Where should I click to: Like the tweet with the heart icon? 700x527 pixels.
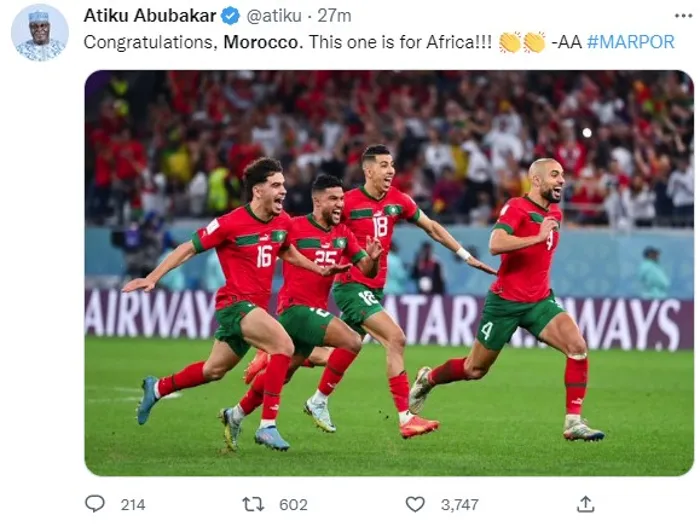pyautogui.click(x=415, y=504)
